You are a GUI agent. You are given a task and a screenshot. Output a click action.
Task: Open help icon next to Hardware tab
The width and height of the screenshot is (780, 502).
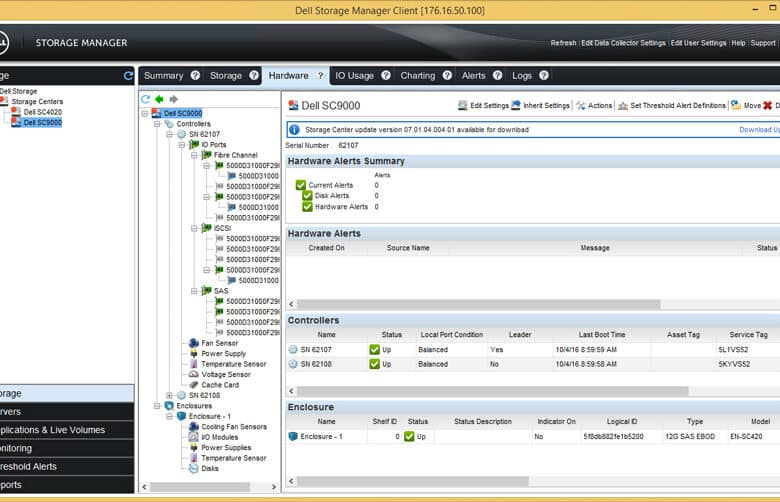(320, 76)
